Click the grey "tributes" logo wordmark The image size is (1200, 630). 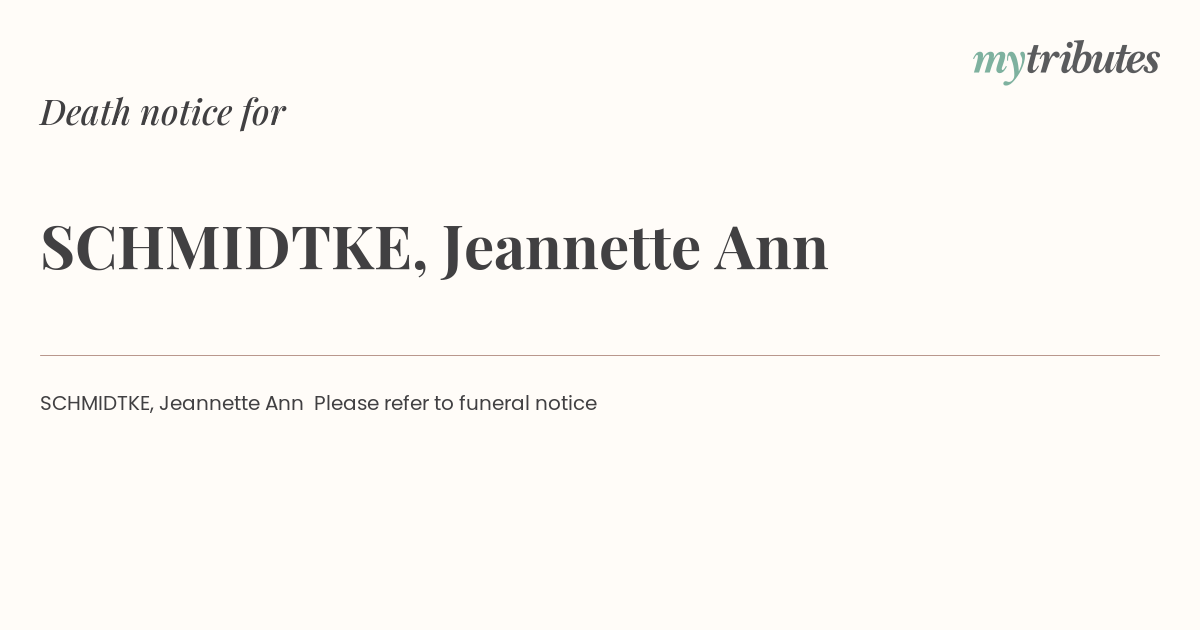[1093, 58]
